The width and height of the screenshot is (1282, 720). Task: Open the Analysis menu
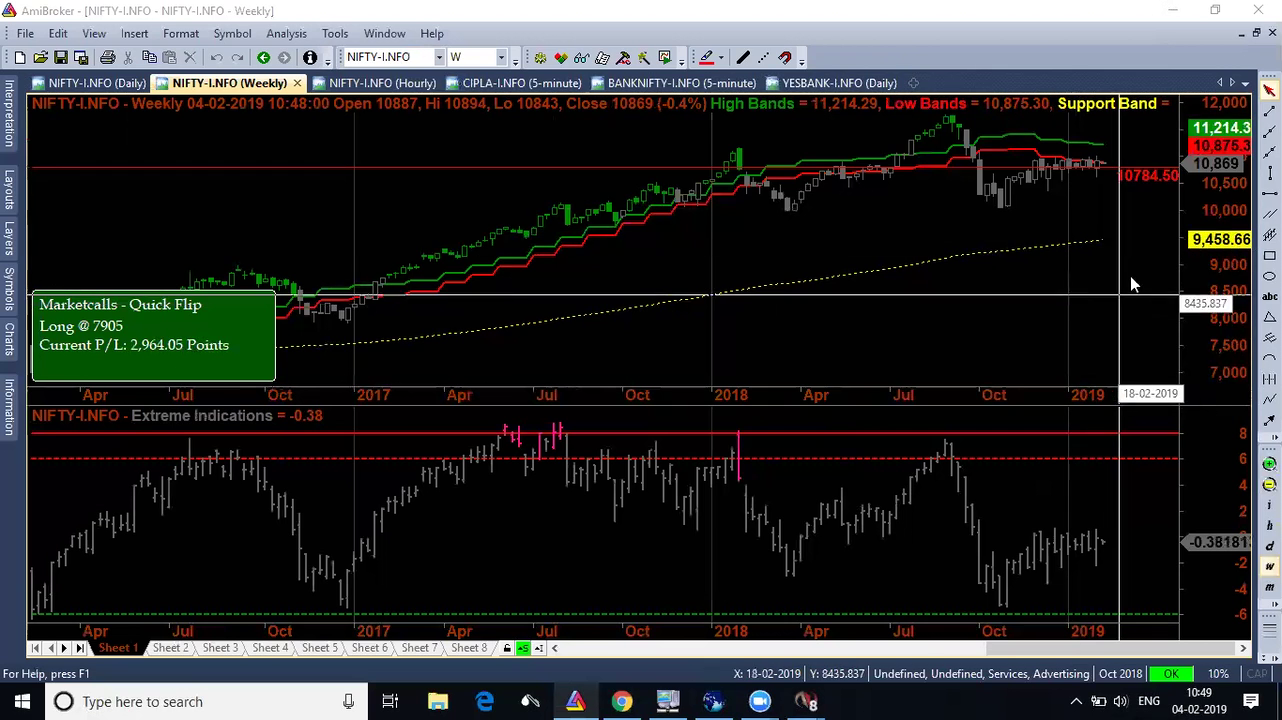(286, 33)
